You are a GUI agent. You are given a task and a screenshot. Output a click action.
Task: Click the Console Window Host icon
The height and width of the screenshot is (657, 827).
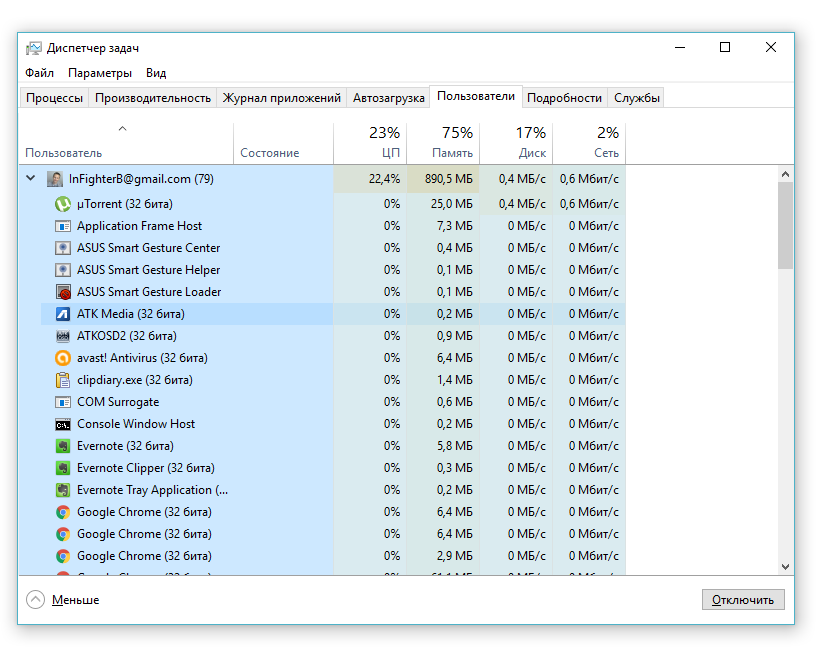pyautogui.click(x=63, y=424)
